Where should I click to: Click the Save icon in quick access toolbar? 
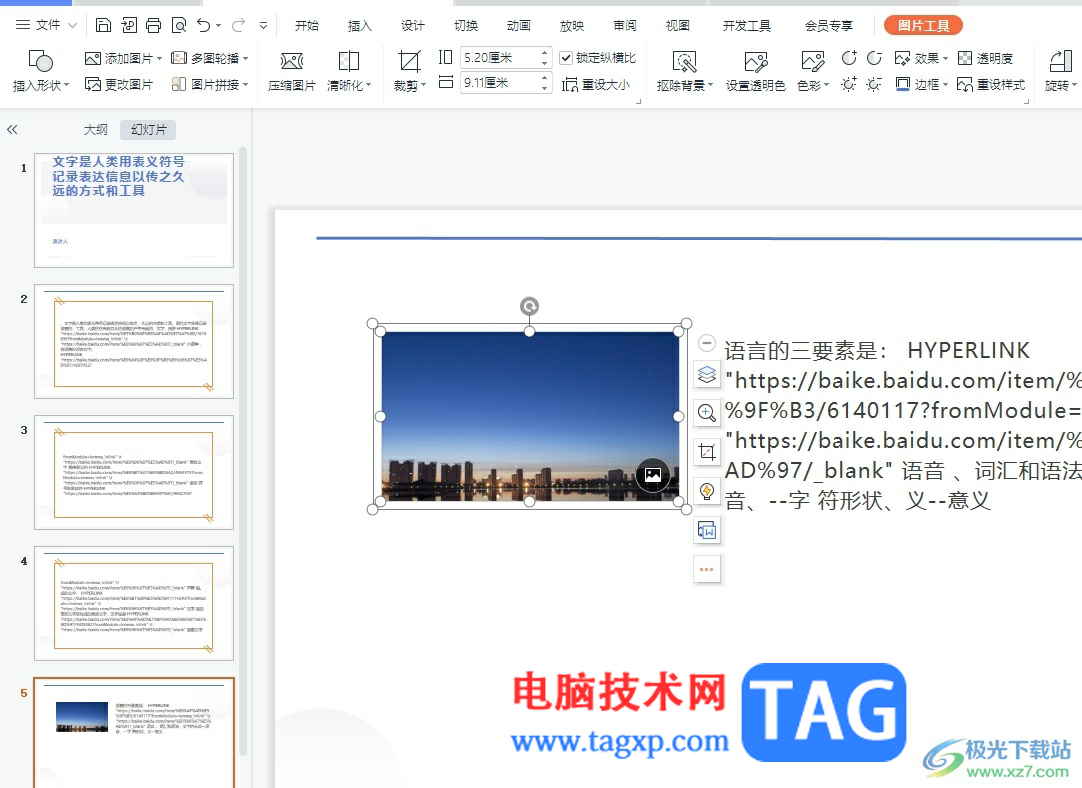104,26
